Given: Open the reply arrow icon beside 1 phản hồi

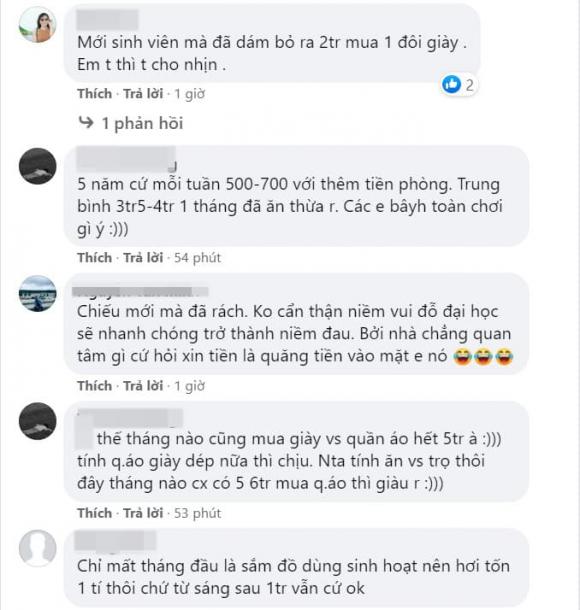Looking at the screenshot, I should 86,122.
